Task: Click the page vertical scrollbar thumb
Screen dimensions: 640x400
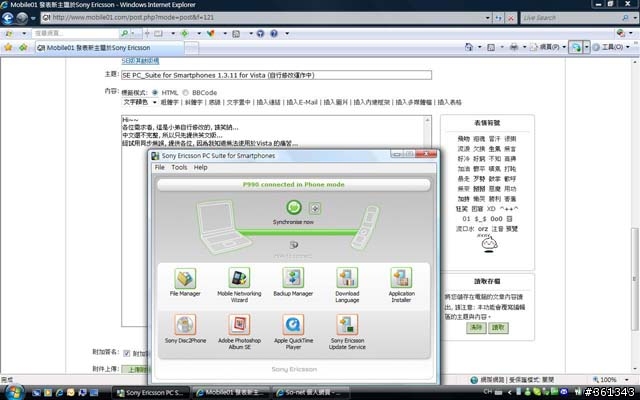Action: tap(634, 279)
